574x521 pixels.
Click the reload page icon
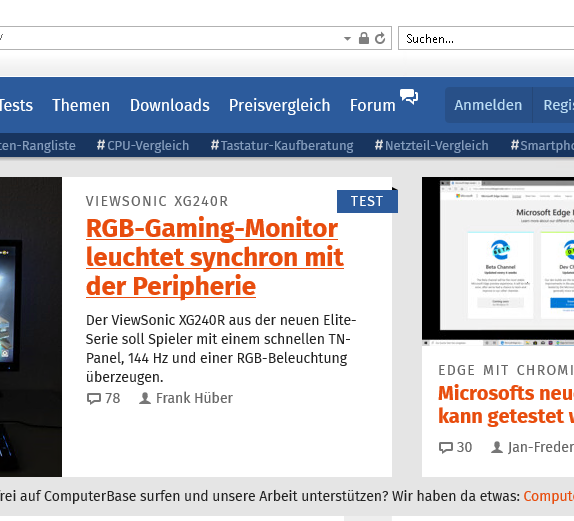coord(380,38)
